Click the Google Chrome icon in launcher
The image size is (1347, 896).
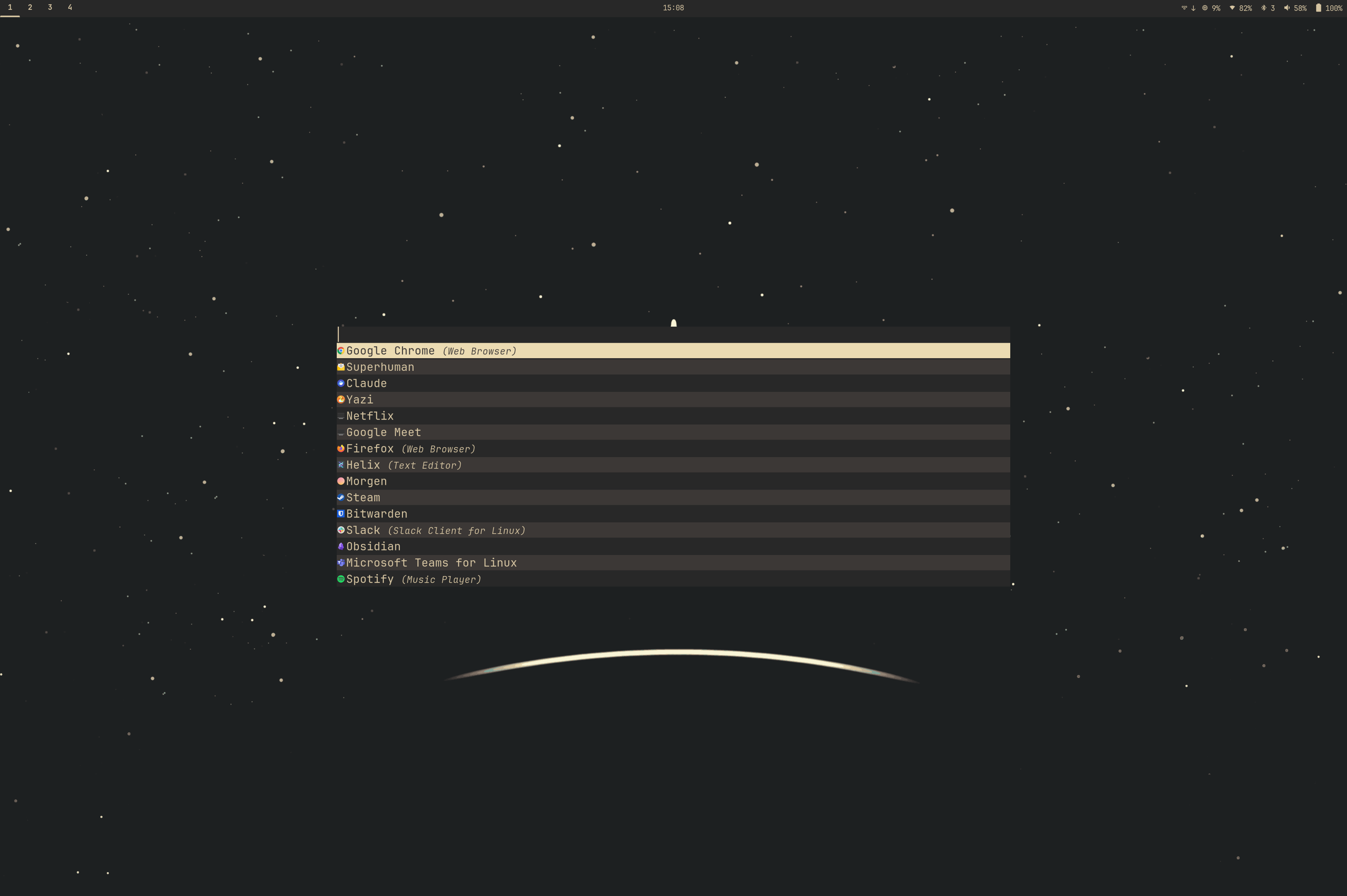341,350
